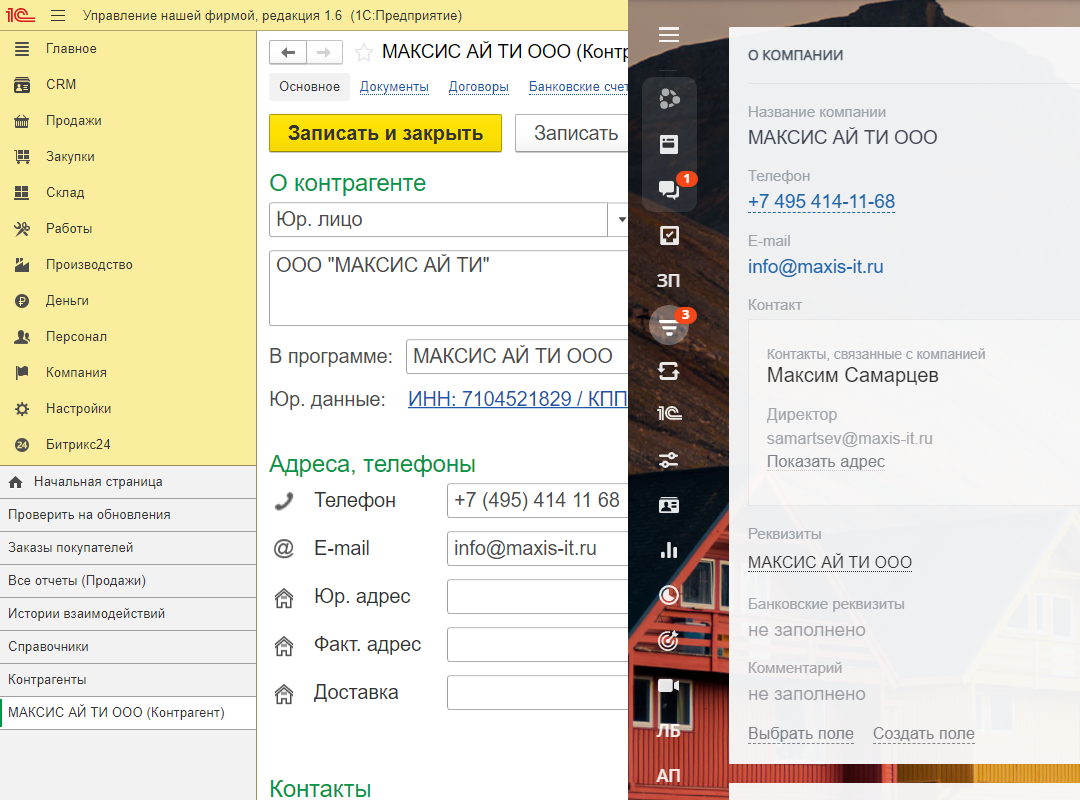Click the Bitrix24 calendar icon
1080x800 pixels.
pyautogui.click(x=669, y=144)
